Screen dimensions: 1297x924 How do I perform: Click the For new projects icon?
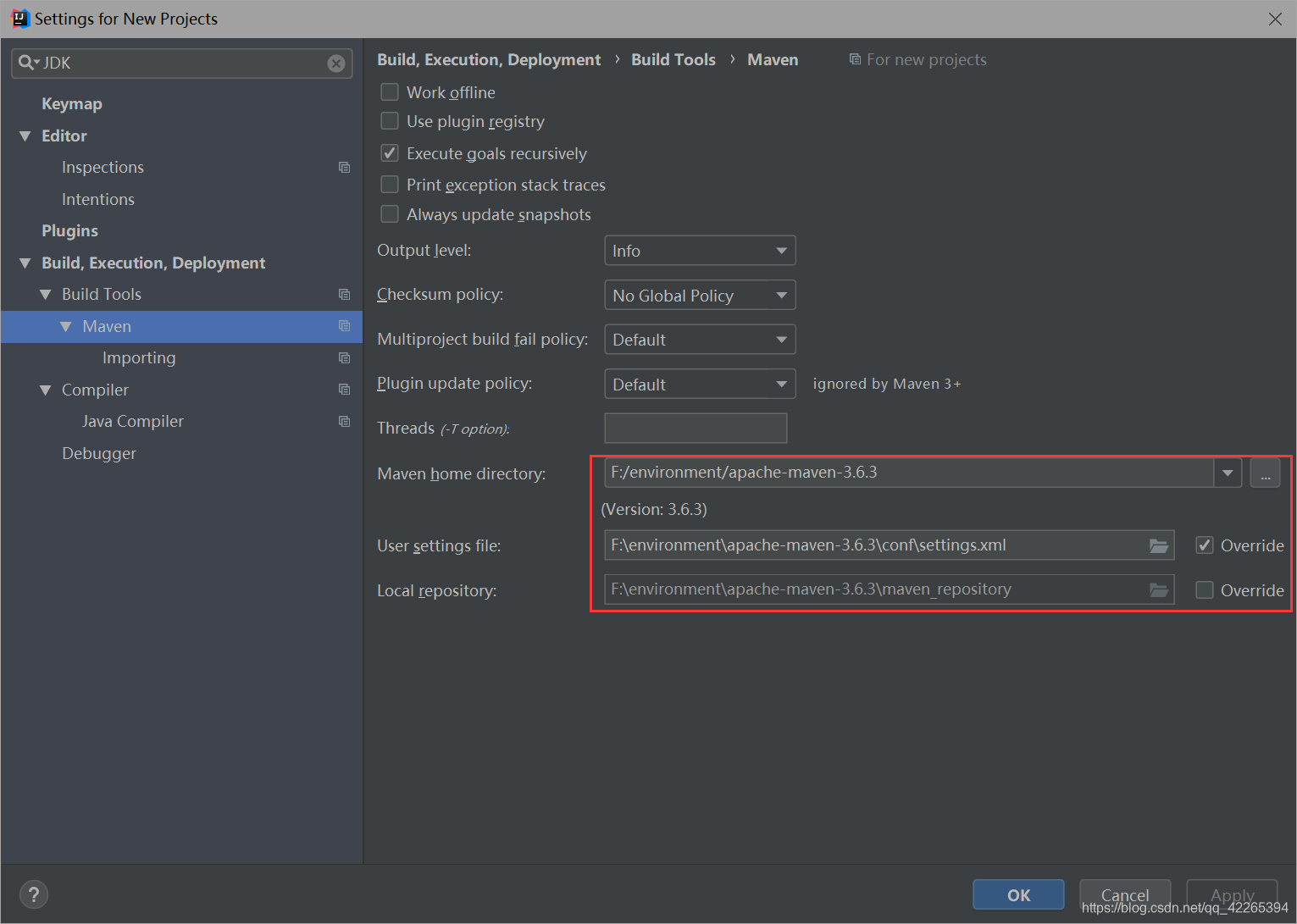pos(855,59)
